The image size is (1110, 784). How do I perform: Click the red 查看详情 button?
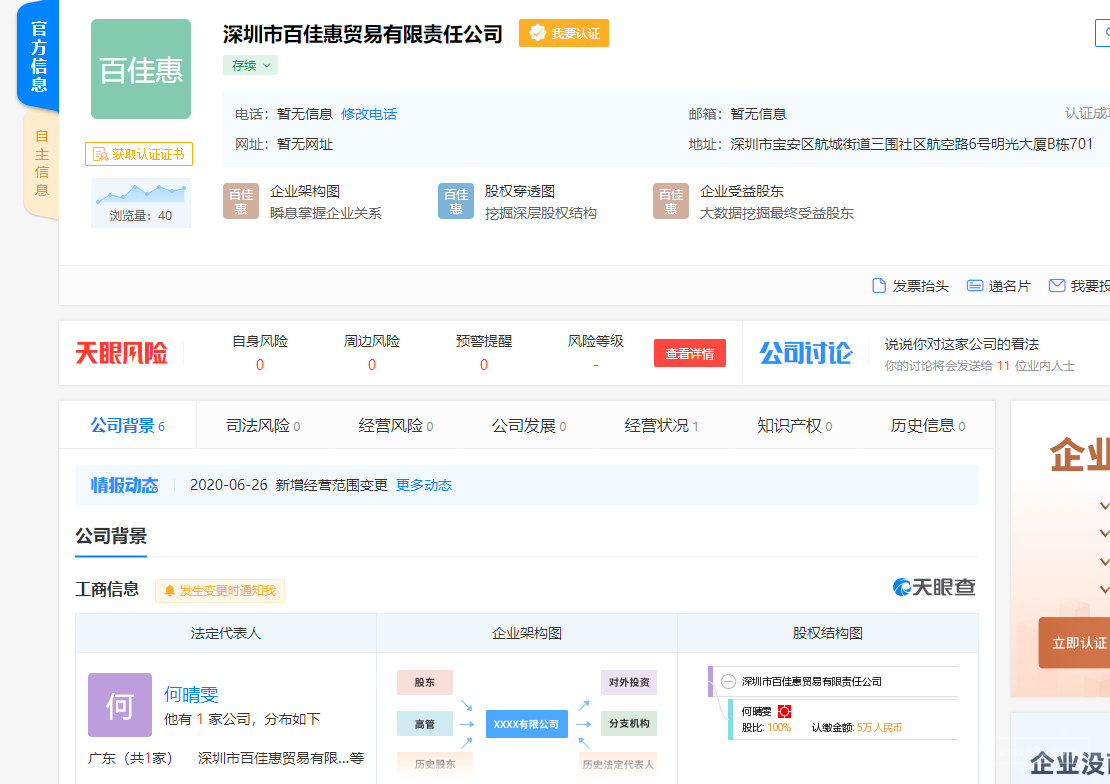tap(690, 353)
